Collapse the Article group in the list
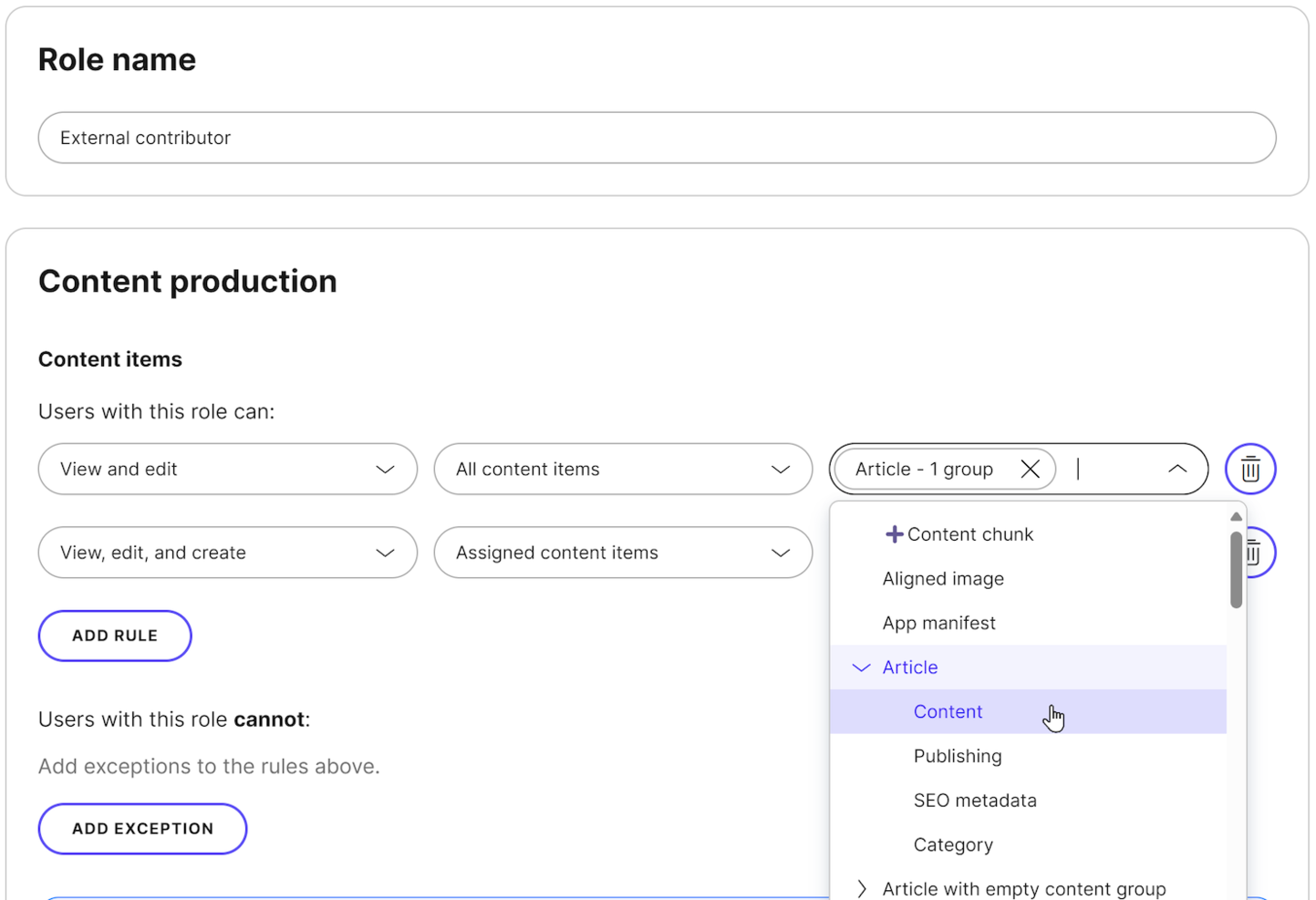1316x900 pixels. [861, 667]
